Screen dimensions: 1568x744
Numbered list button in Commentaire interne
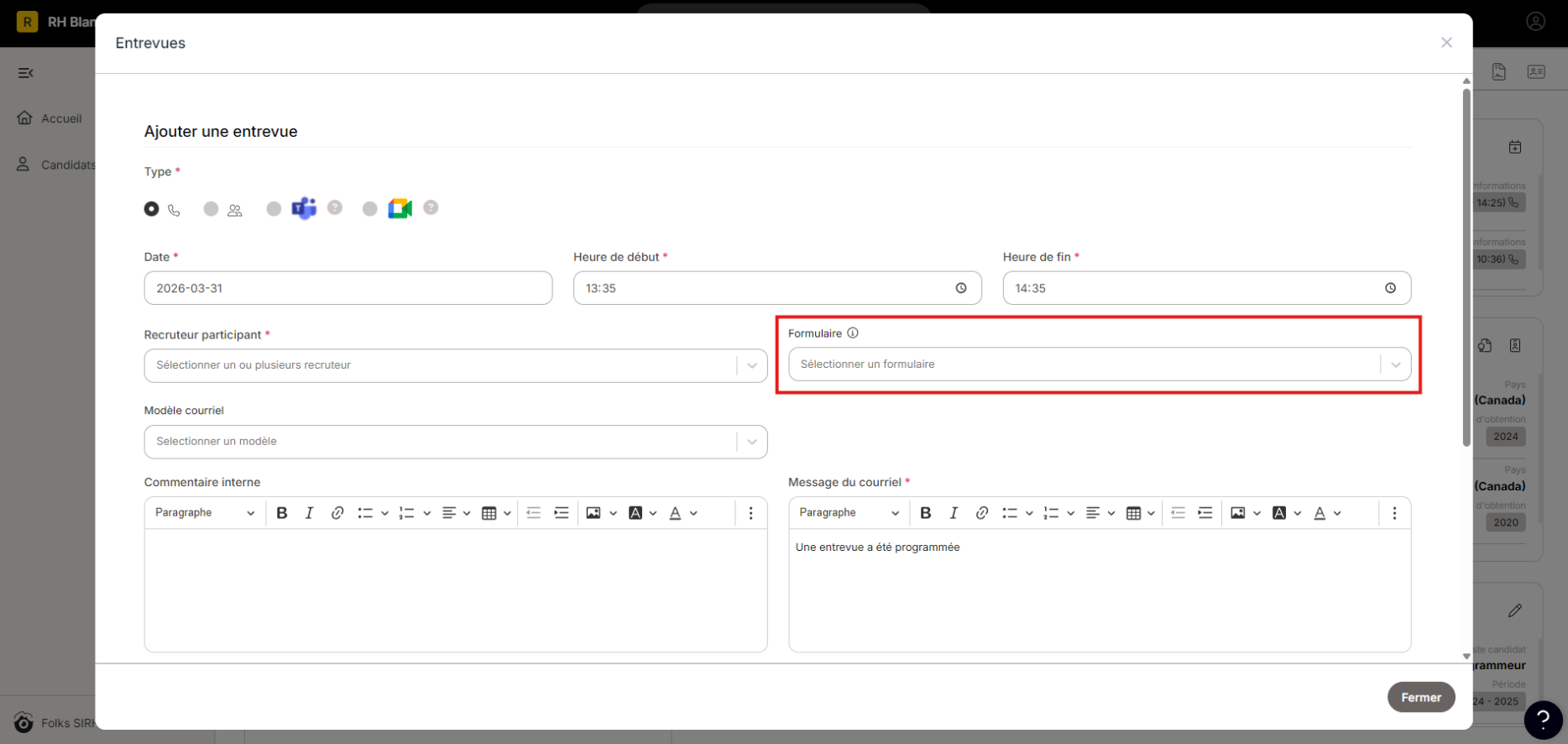[x=407, y=513]
